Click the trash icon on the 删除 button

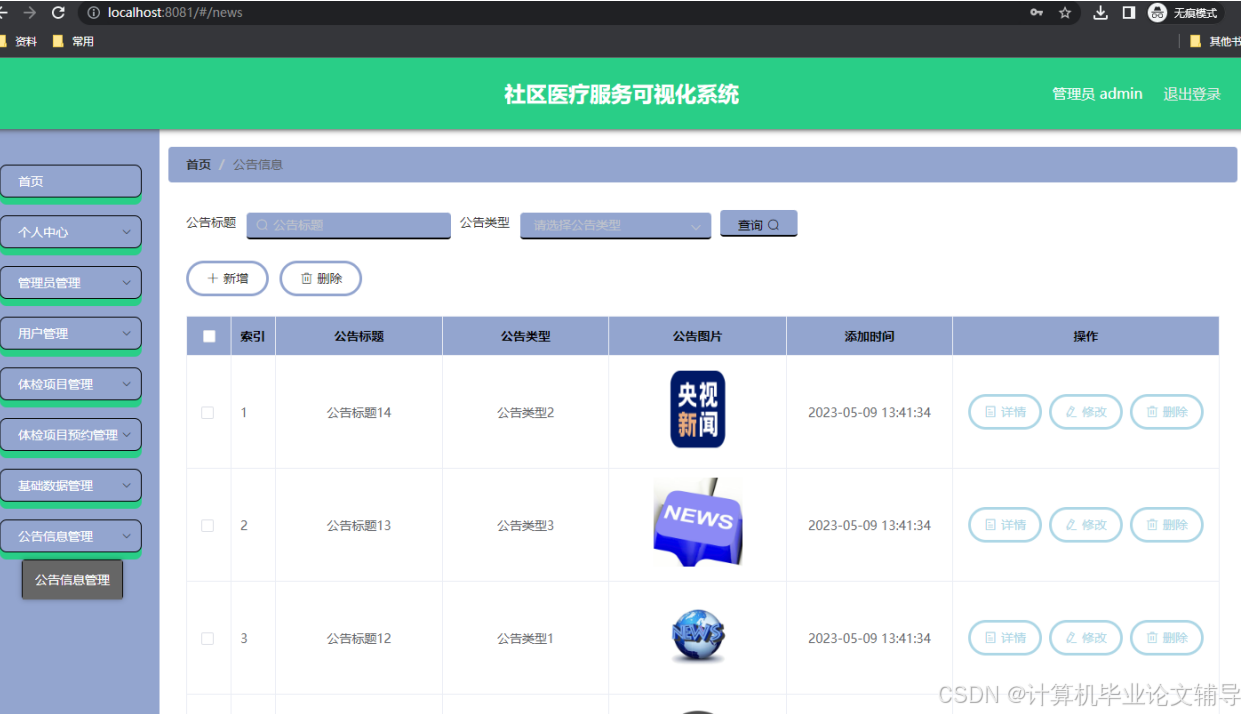[x=306, y=278]
